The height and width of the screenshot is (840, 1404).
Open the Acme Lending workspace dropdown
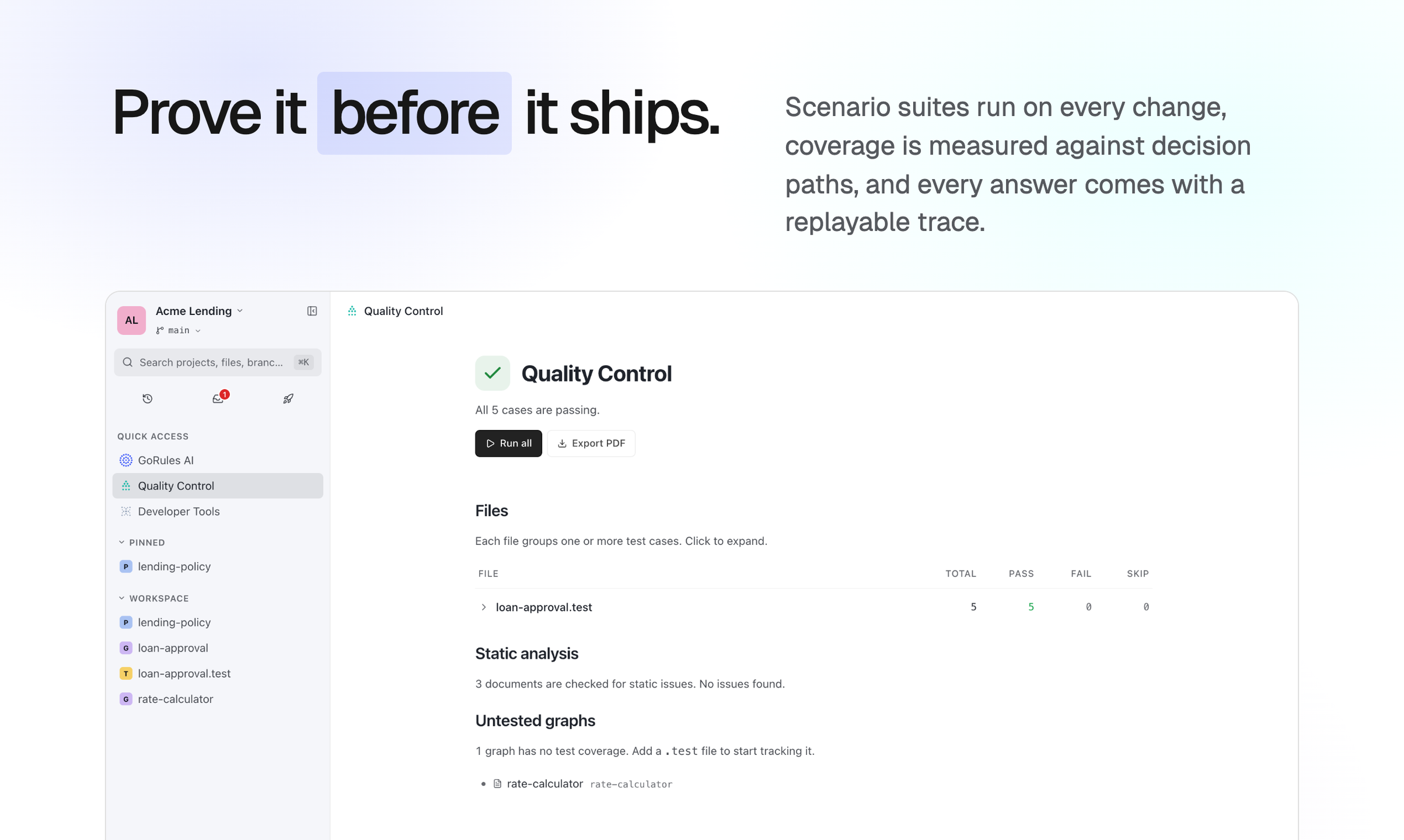pos(199,311)
